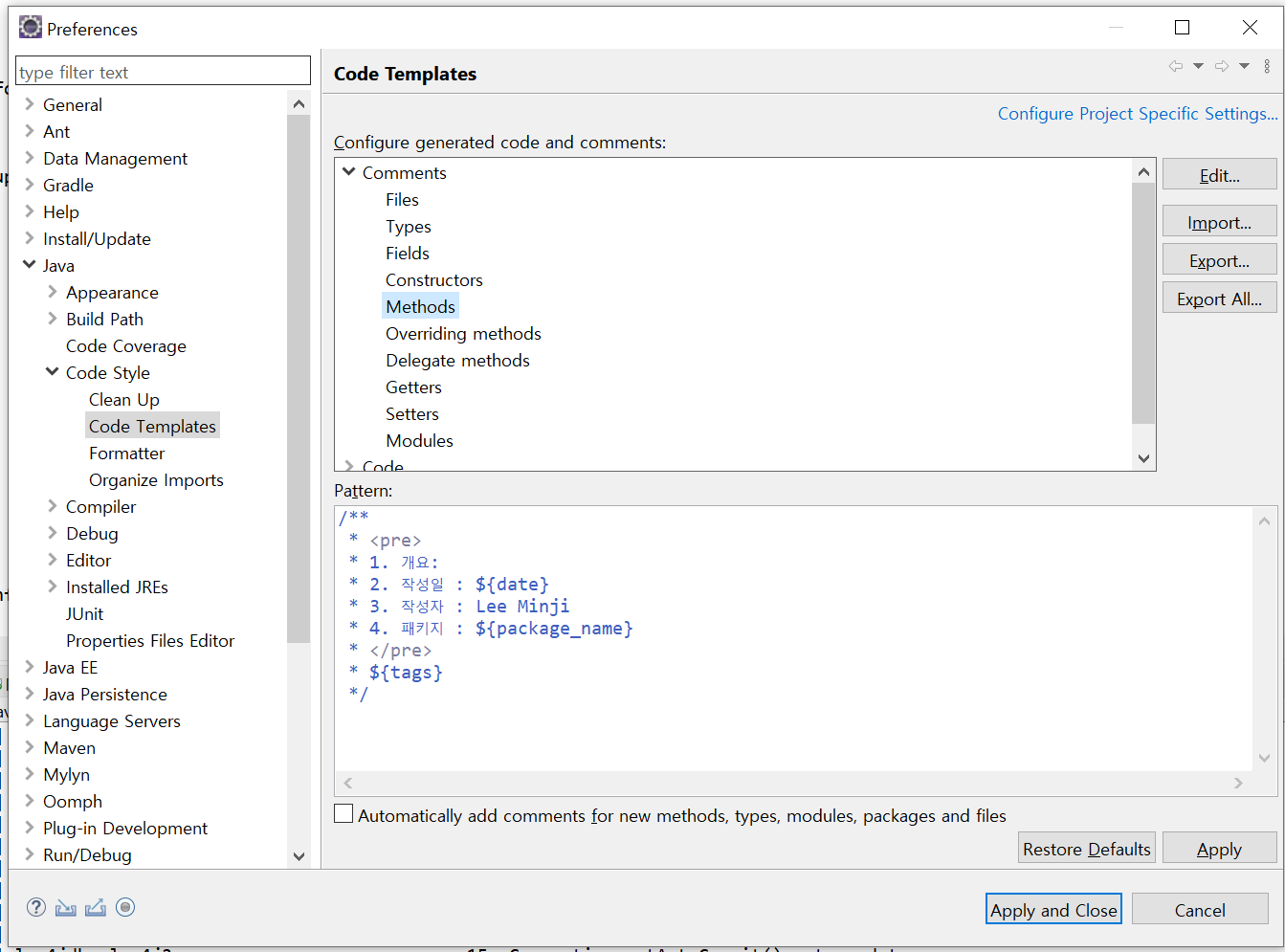Focus the type filter text field
1285x952 pixels.
164,72
